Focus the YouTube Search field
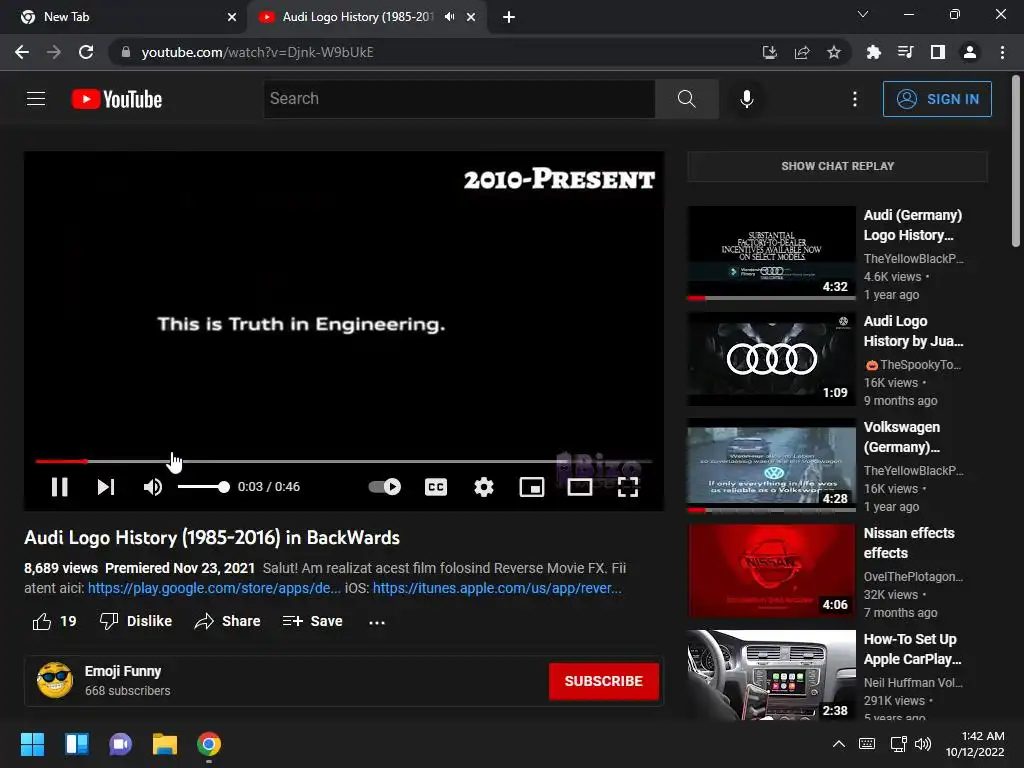Screen dimensions: 1024x768 click(459, 99)
